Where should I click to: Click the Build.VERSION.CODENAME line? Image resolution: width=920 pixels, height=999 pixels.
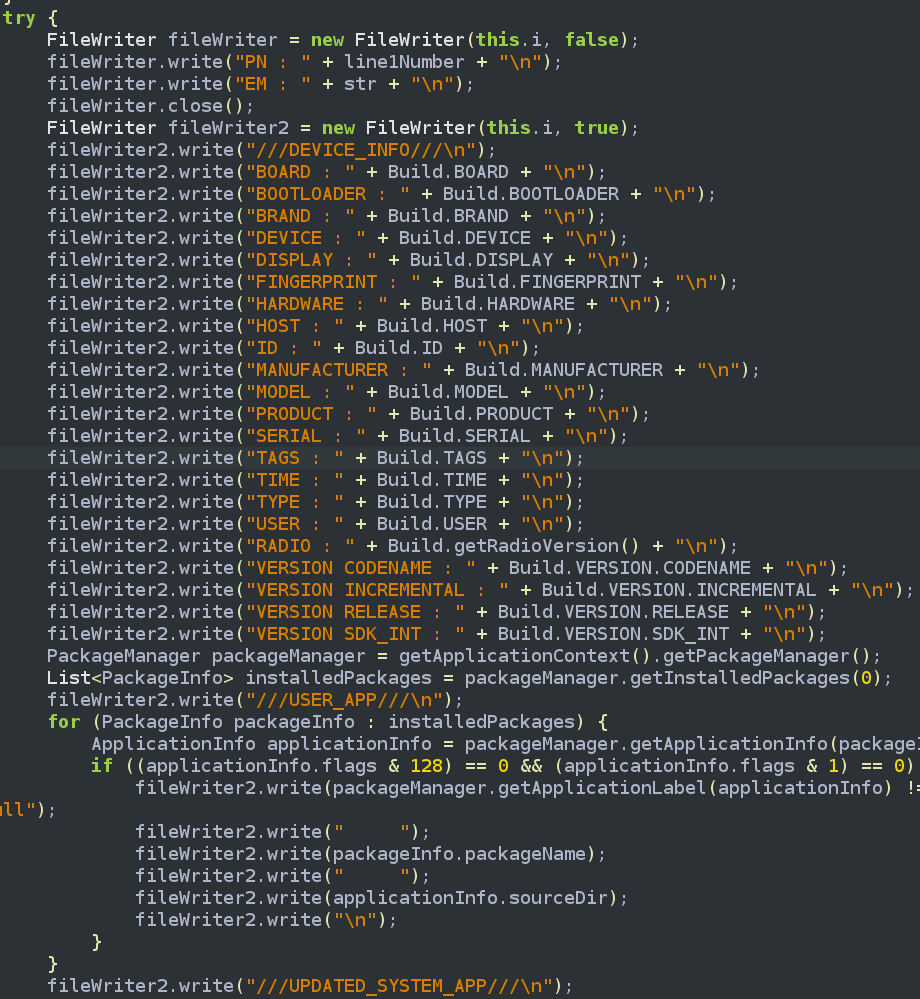[x=447, y=567]
